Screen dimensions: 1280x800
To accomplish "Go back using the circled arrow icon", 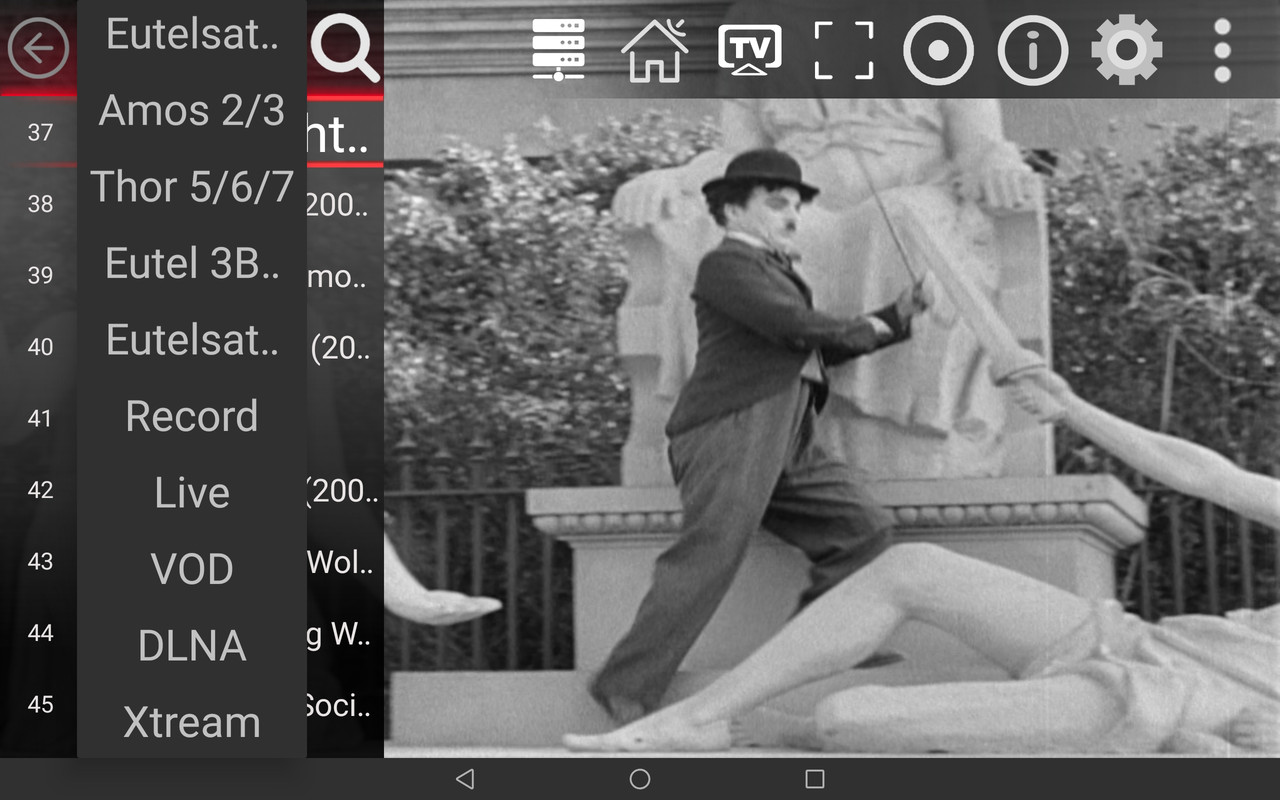I will pos(38,48).
